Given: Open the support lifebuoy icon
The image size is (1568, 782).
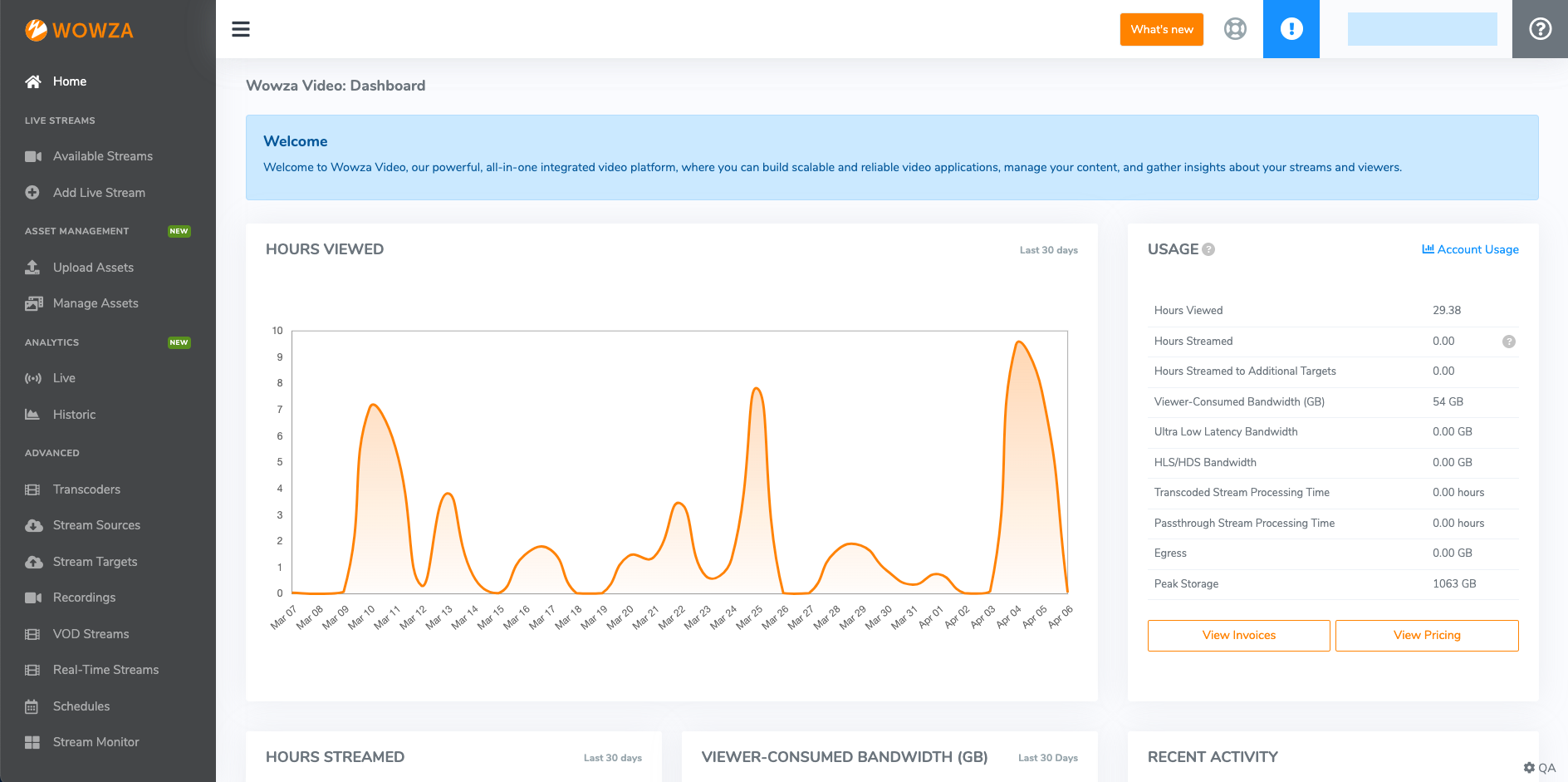Looking at the screenshot, I should 1235,29.
